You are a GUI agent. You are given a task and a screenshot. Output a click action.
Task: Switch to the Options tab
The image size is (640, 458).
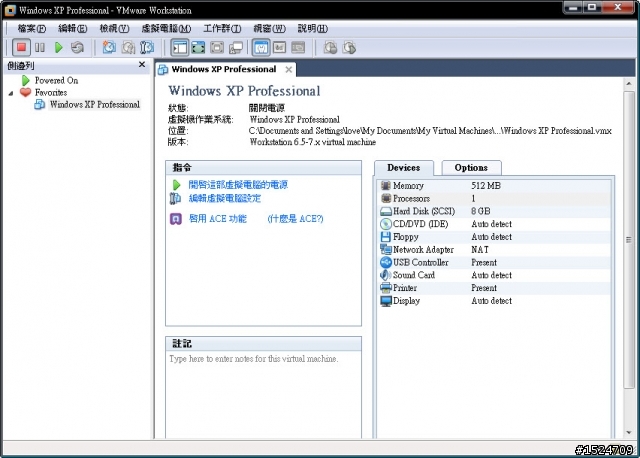[x=471, y=168]
